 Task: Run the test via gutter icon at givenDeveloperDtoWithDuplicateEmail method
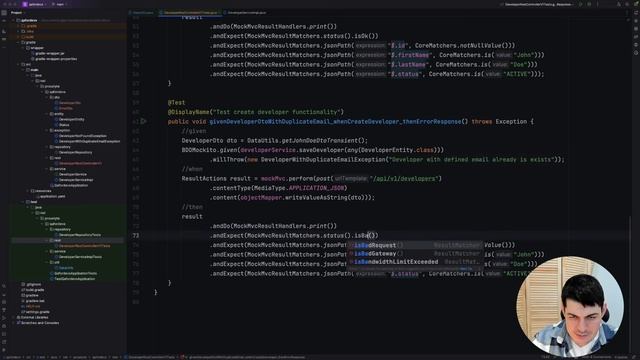point(143,121)
